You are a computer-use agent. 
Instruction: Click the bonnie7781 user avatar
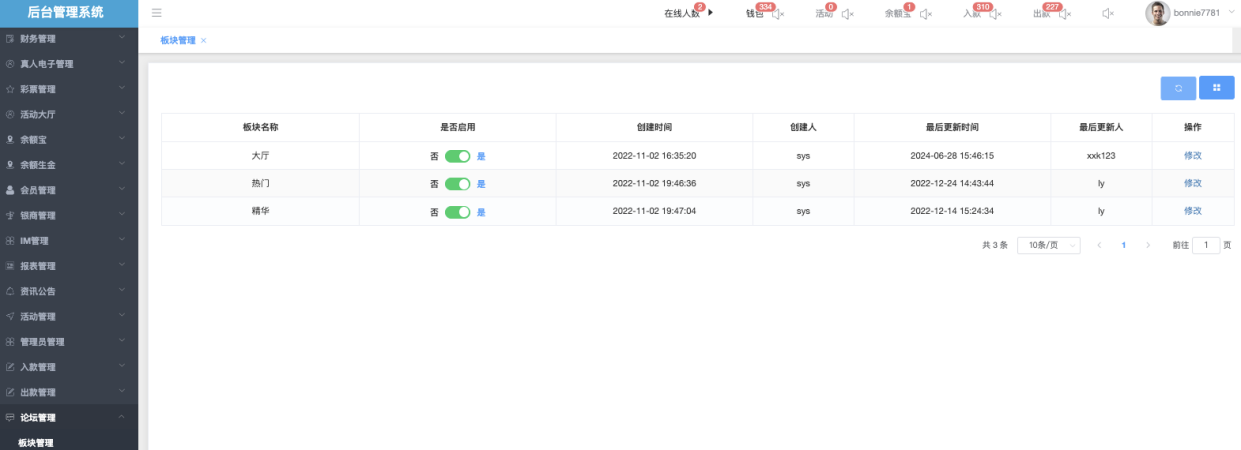(1157, 13)
